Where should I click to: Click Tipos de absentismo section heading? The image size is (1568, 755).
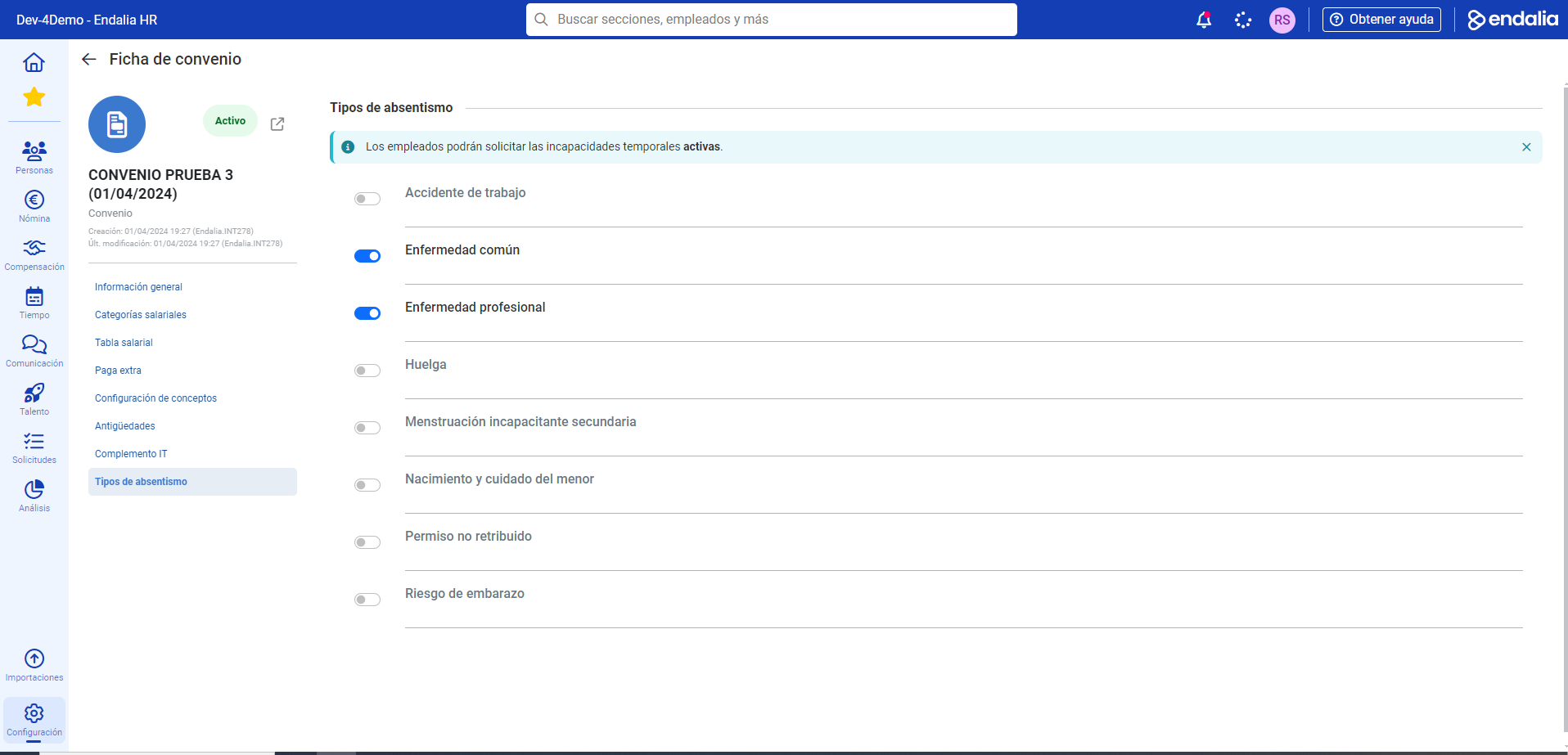coord(391,108)
